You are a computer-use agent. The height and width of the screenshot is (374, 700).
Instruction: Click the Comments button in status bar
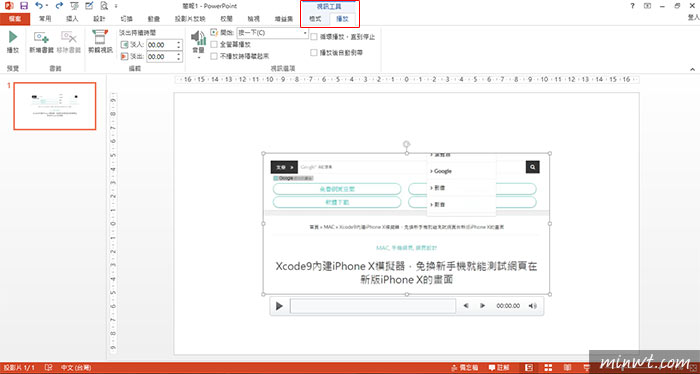500,368
